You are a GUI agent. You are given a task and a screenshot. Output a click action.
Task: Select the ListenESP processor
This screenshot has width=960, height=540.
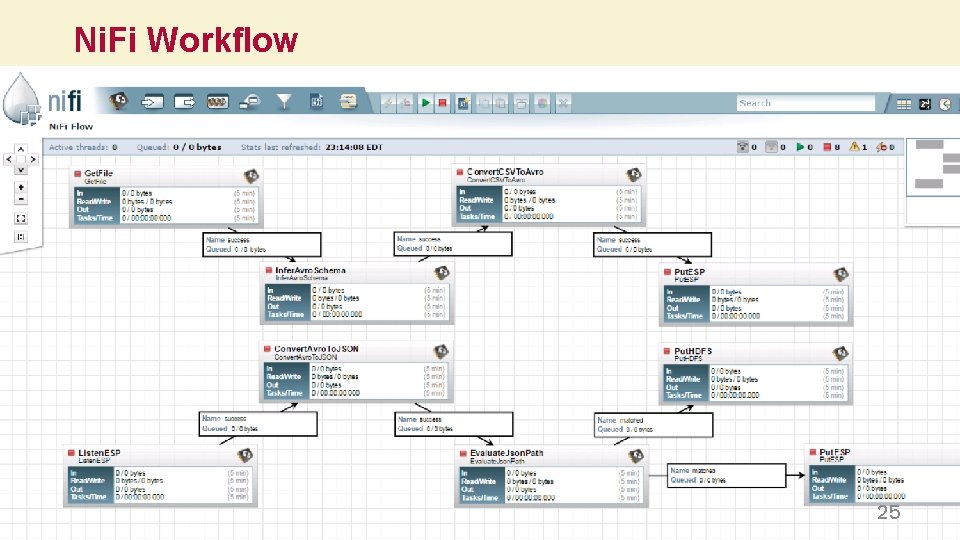tap(160, 476)
